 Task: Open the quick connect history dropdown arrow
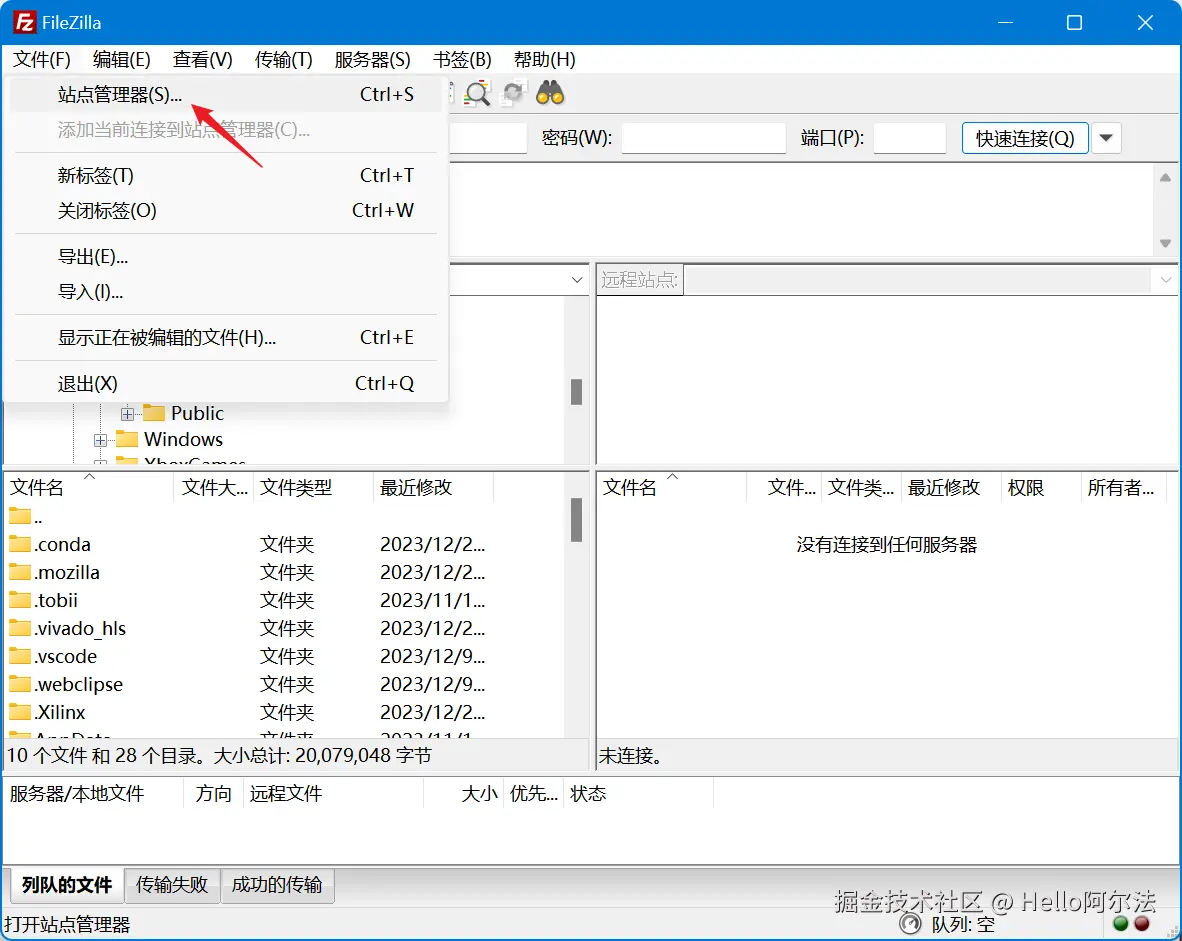(x=1106, y=138)
